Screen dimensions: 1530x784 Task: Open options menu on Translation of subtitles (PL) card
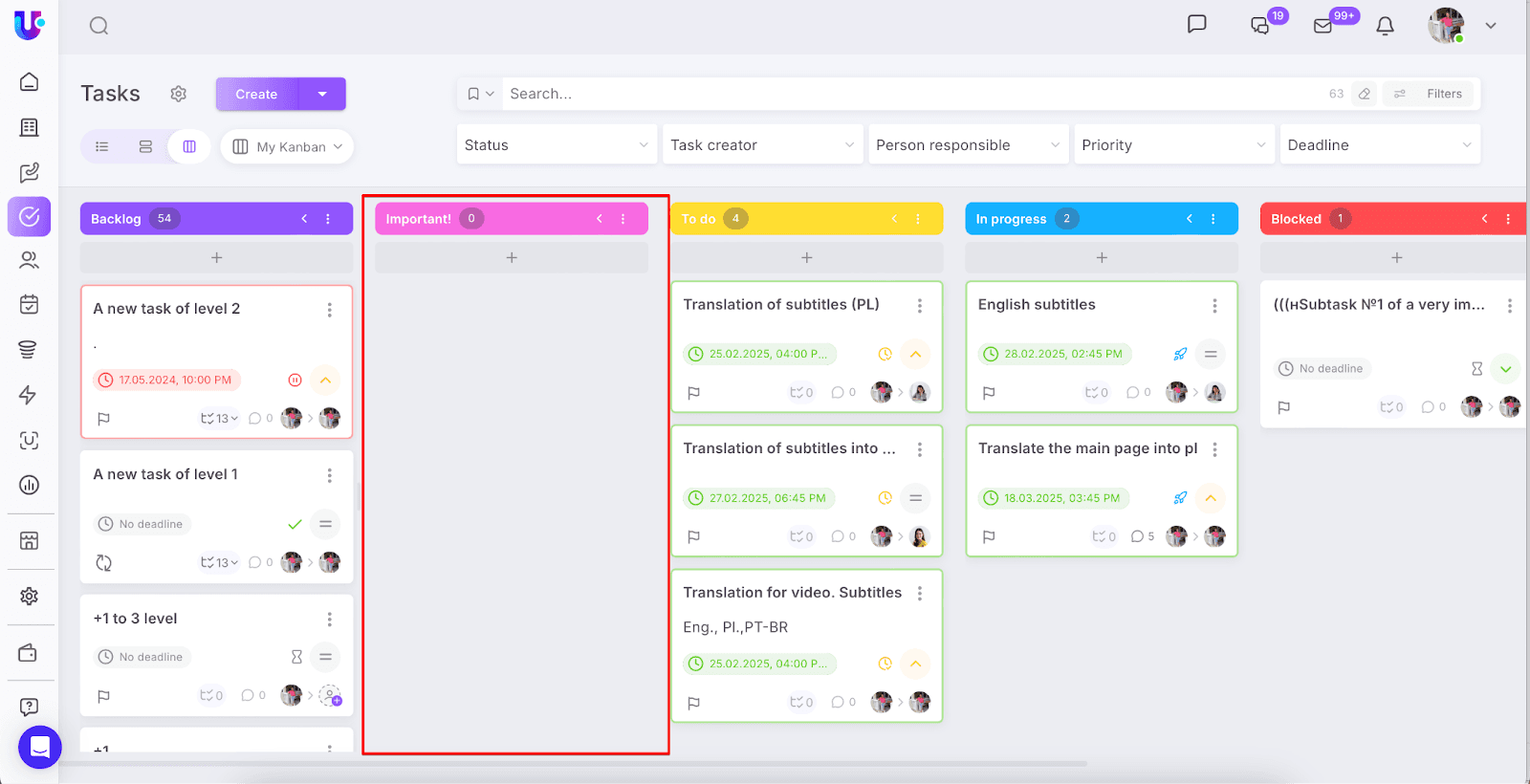coord(920,306)
